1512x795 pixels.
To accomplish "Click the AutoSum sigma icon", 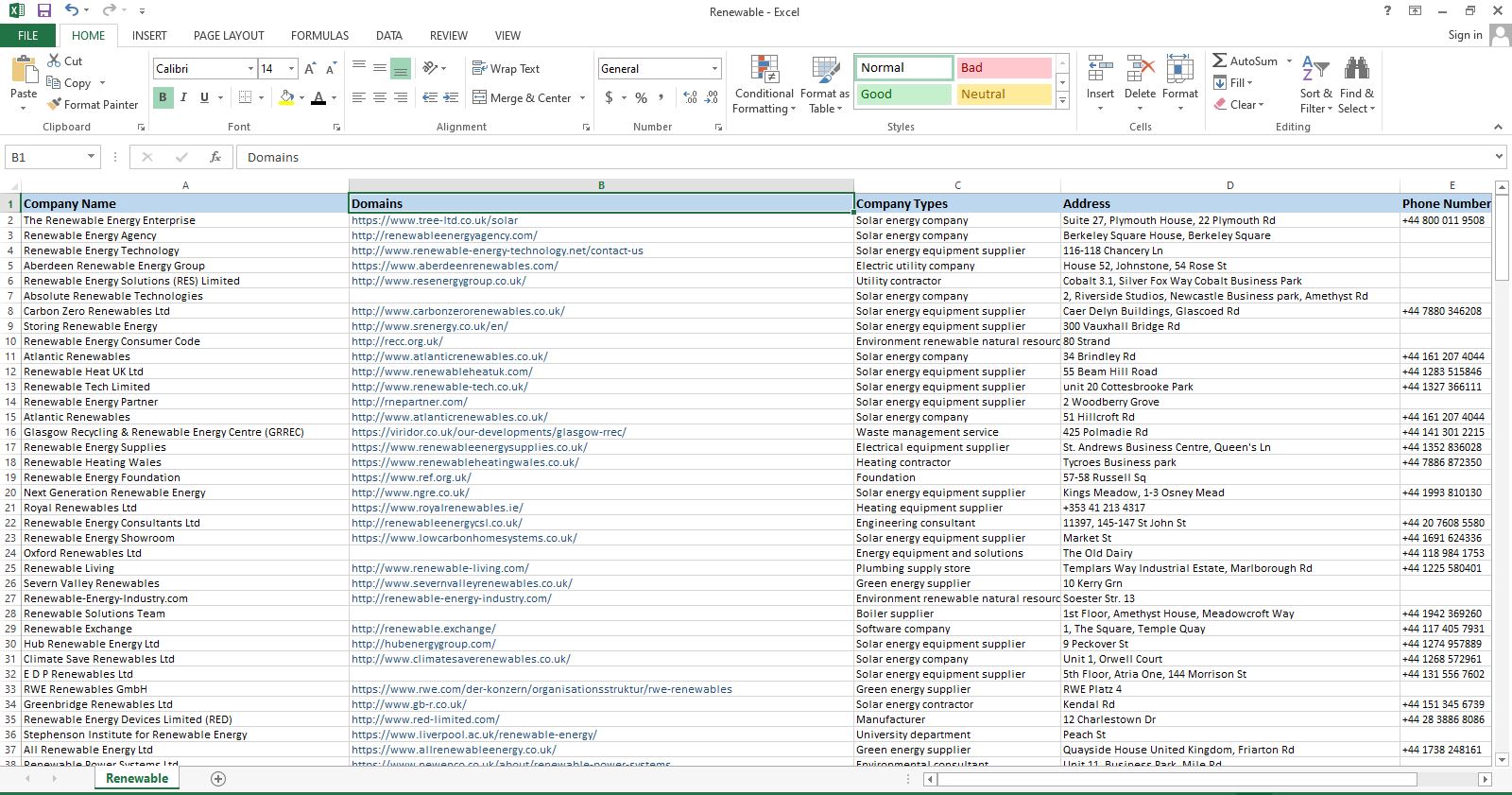I will pyautogui.click(x=1220, y=60).
